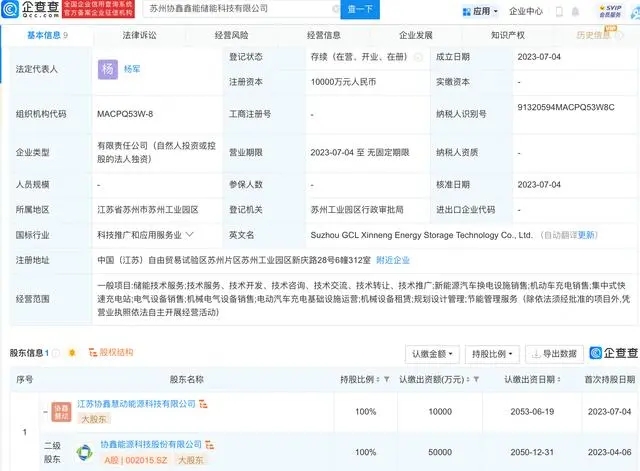Click the company name search input field
Image resolution: width=640 pixels, height=471 pixels.
coord(239,9)
